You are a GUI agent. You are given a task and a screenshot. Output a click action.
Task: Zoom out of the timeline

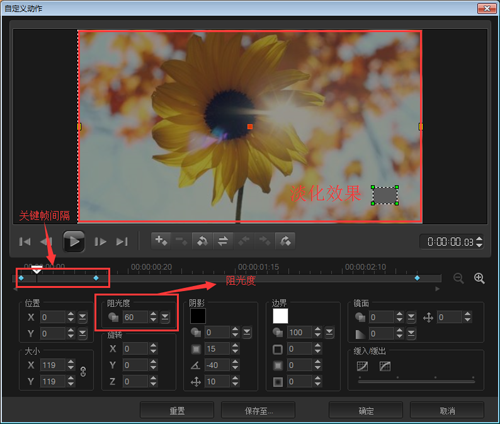coord(458,278)
